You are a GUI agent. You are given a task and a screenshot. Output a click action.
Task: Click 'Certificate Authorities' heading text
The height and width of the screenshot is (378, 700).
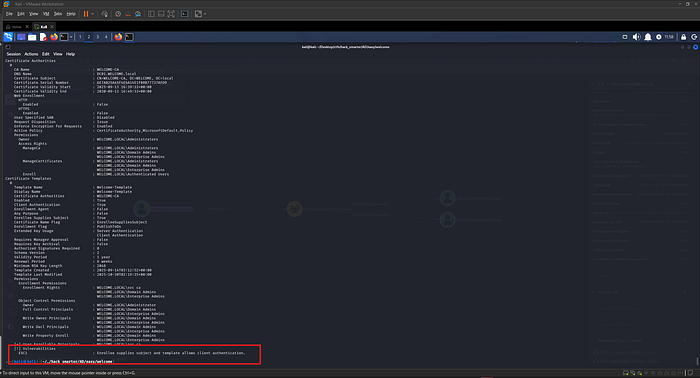30,61
